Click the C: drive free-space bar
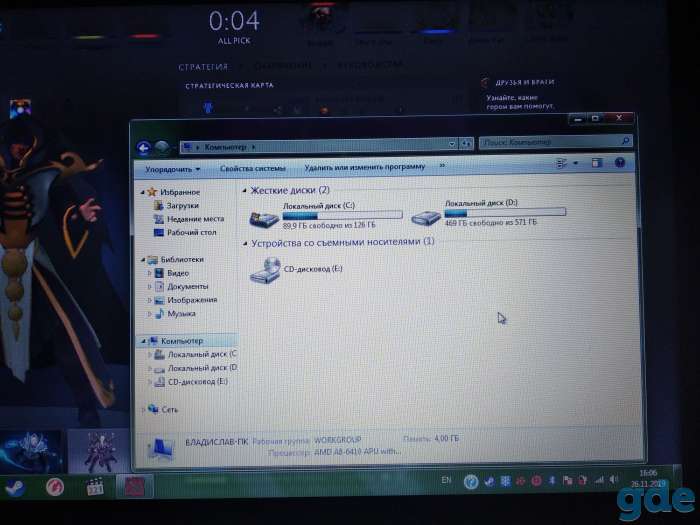The height and width of the screenshot is (525, 700). click(x=342, y=216)
